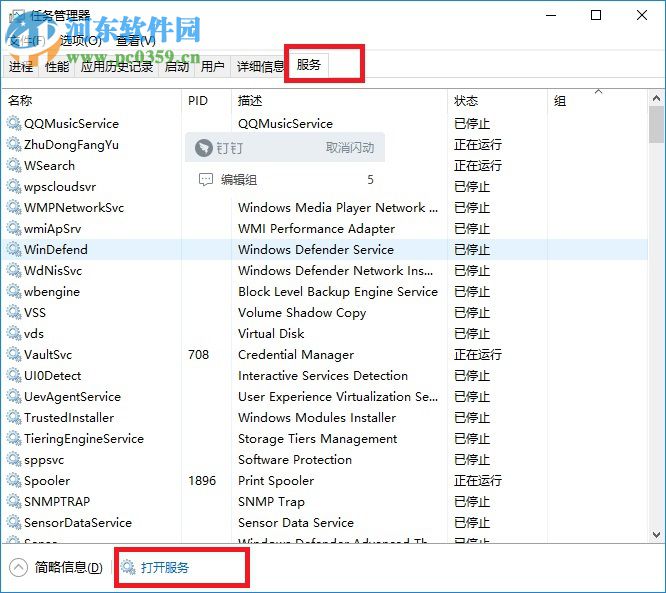The height and width of the screenshot is (593, 666).
Task: Click the gear icon beside wmiApSrv
Action: (x=14, y=229)
